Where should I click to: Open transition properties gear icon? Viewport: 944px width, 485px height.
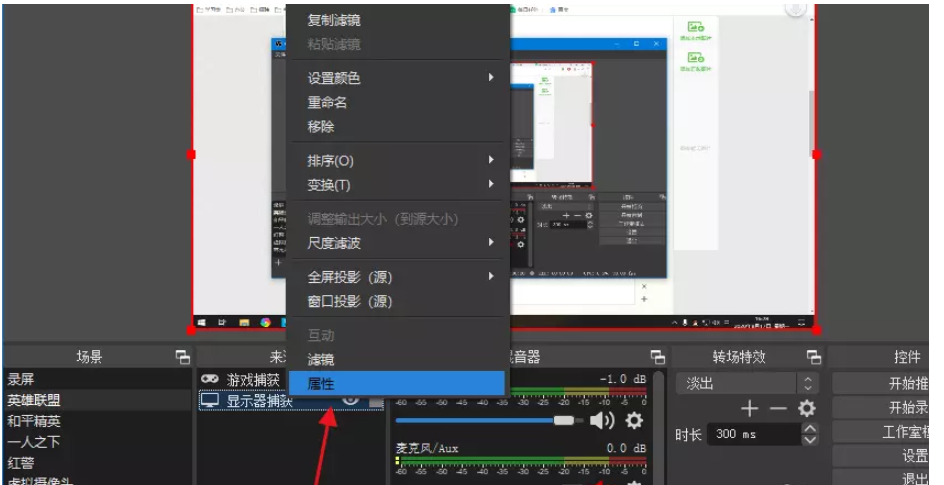[x=806, y=409]
